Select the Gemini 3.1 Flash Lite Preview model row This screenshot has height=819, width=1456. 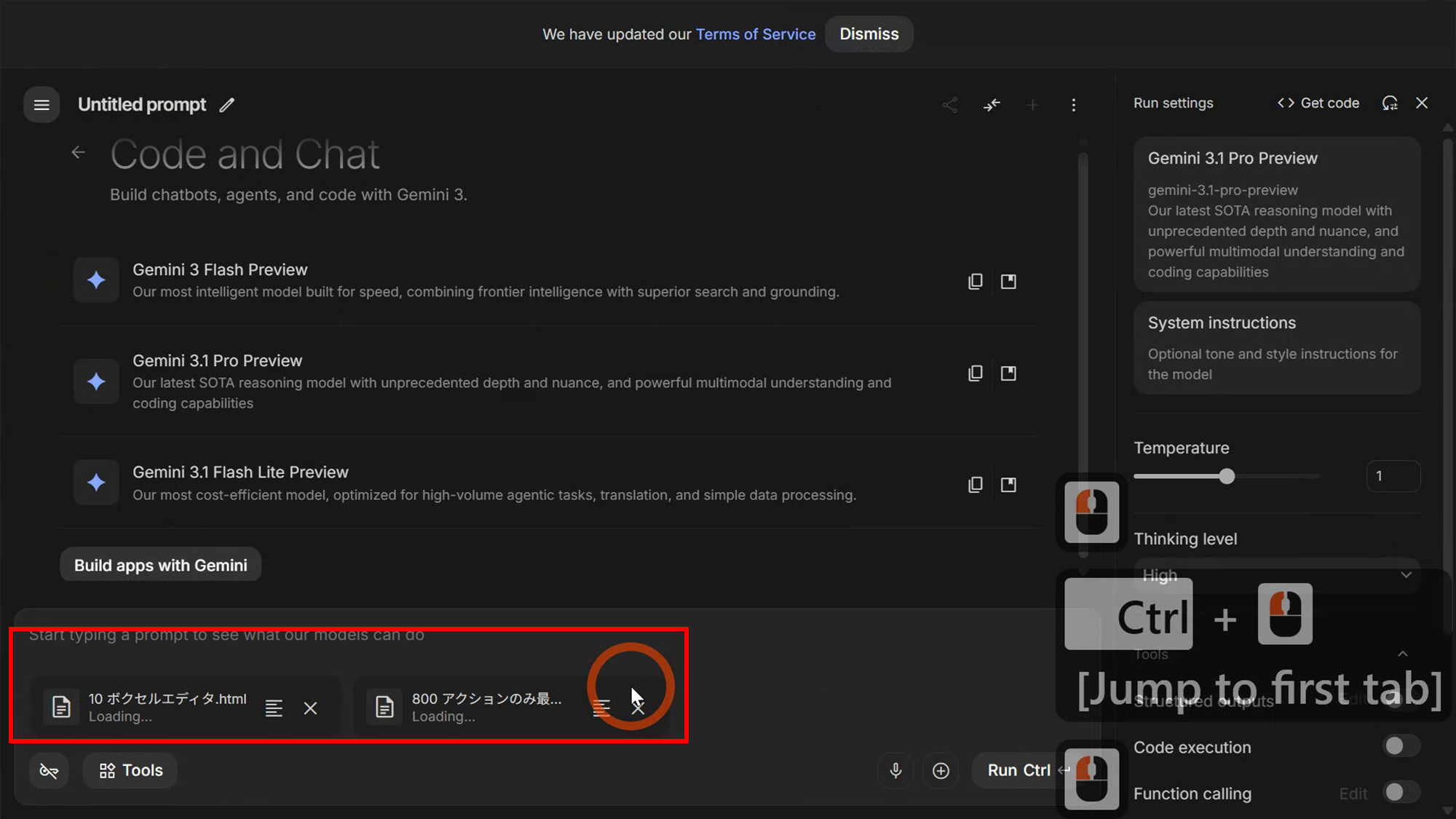coord(550,483)
